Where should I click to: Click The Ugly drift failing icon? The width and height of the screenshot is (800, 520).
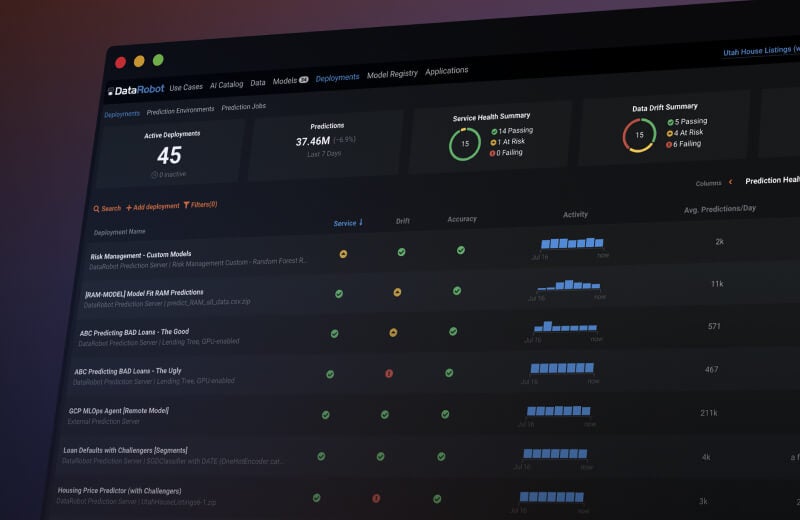389,374
